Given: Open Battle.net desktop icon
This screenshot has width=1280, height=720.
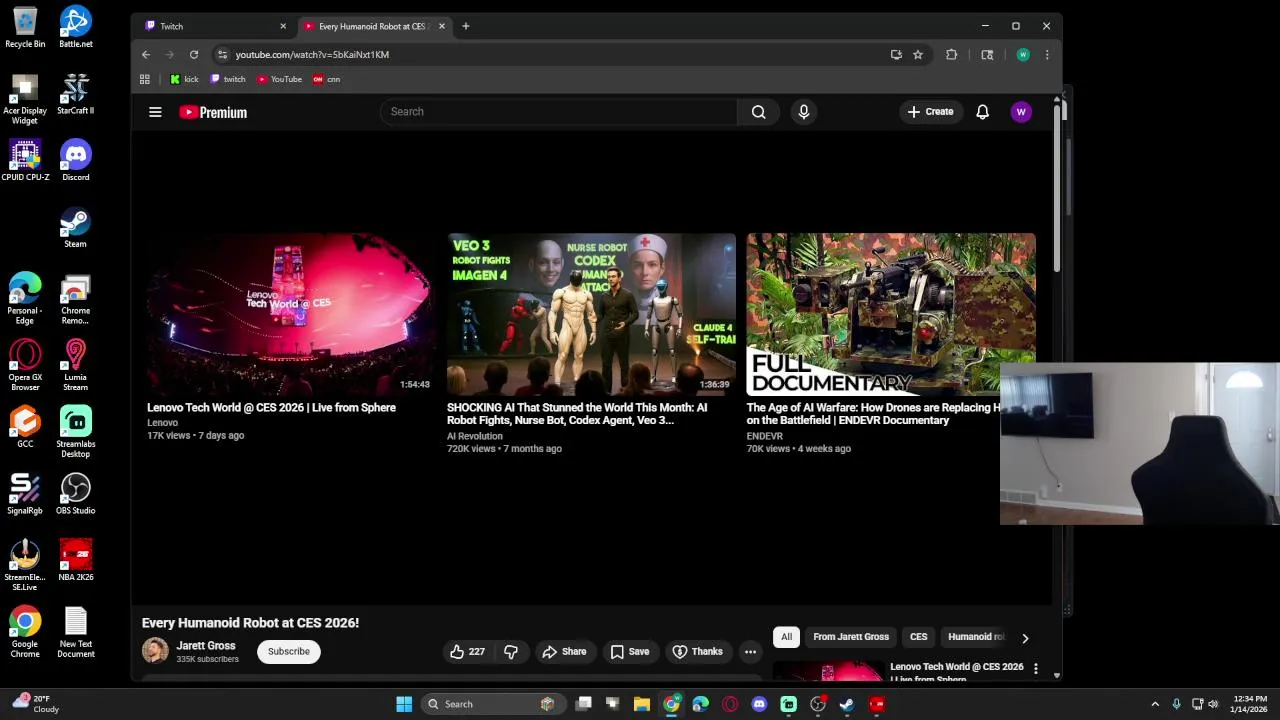Looking at the screenshot, I should pos(76,27).
